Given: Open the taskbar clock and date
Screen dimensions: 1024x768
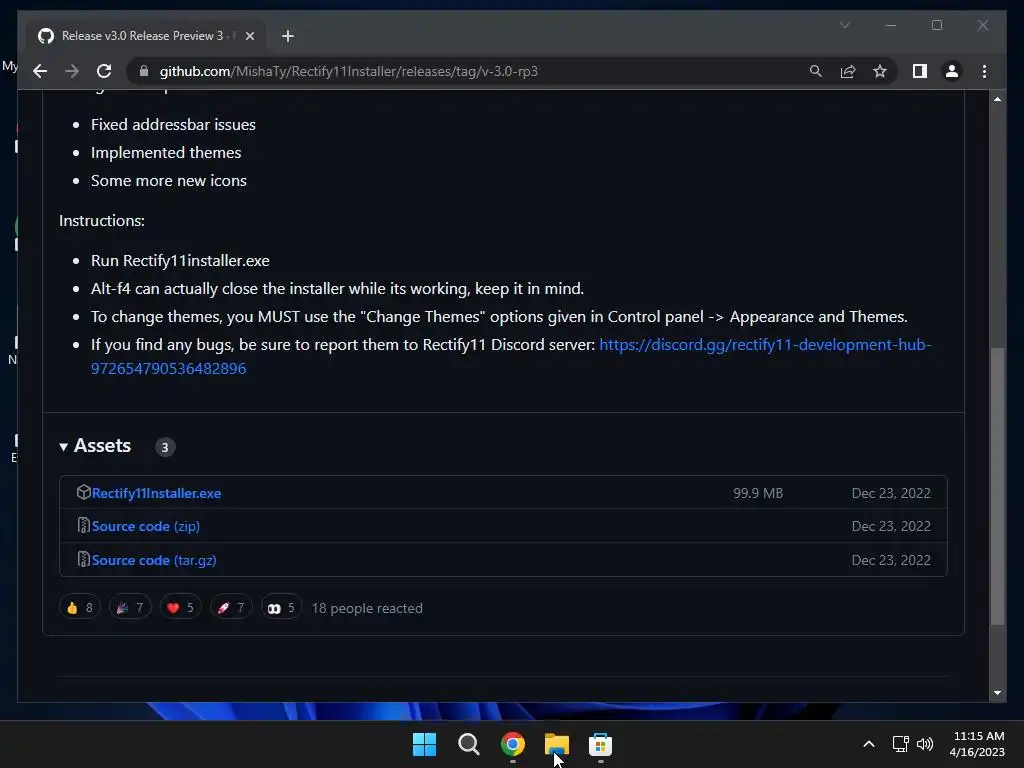Looking at the screenshot, I should tap(977, 744).
